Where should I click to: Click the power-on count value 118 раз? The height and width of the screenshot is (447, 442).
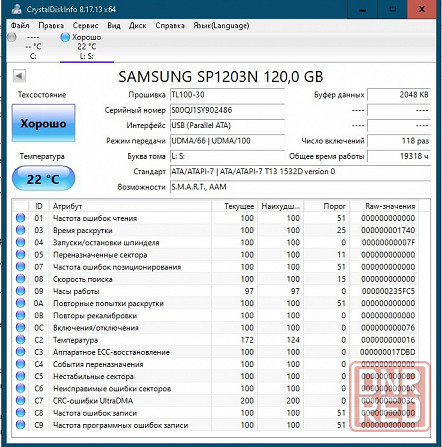coord(399,141)
